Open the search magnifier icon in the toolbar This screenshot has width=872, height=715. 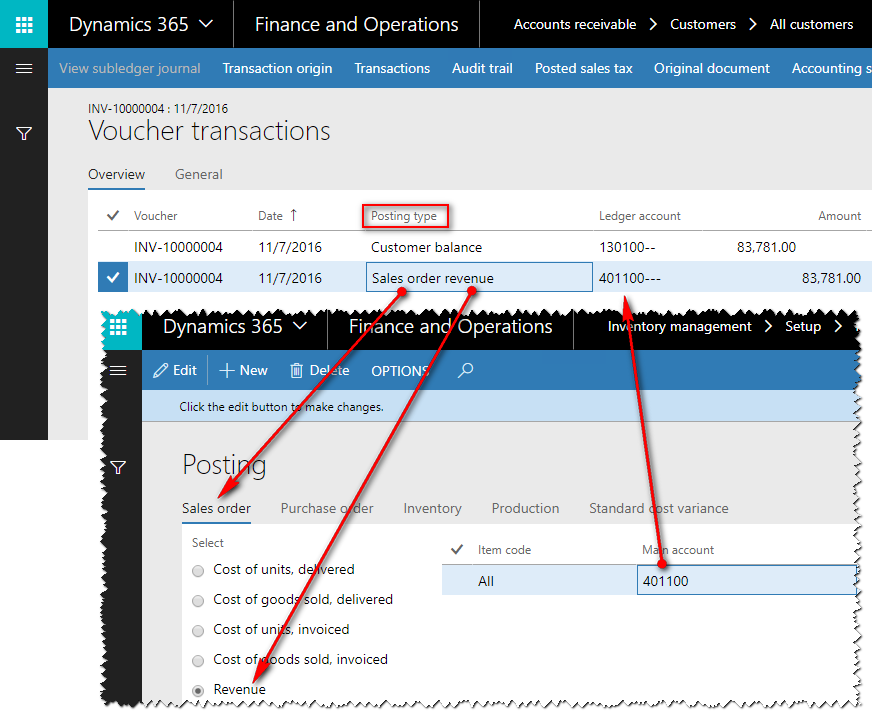click(464, 370)
